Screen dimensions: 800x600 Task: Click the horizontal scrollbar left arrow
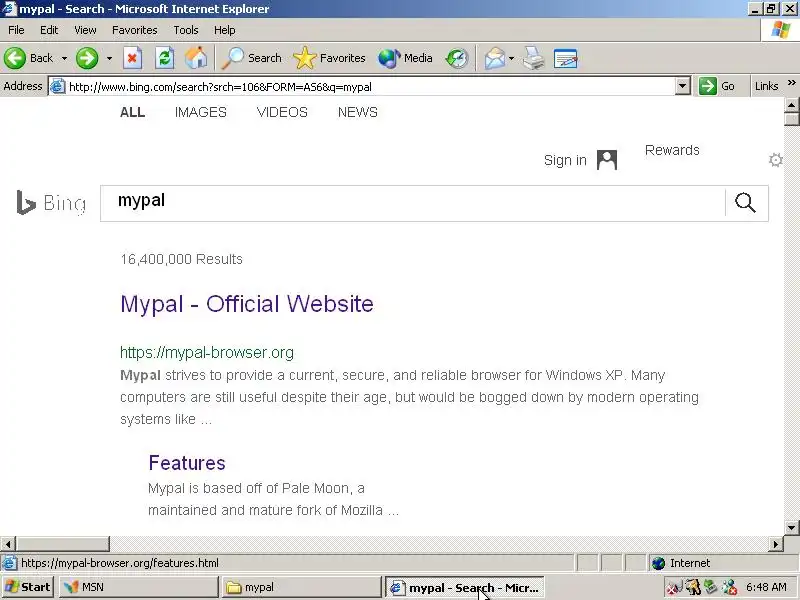point(8,544)
